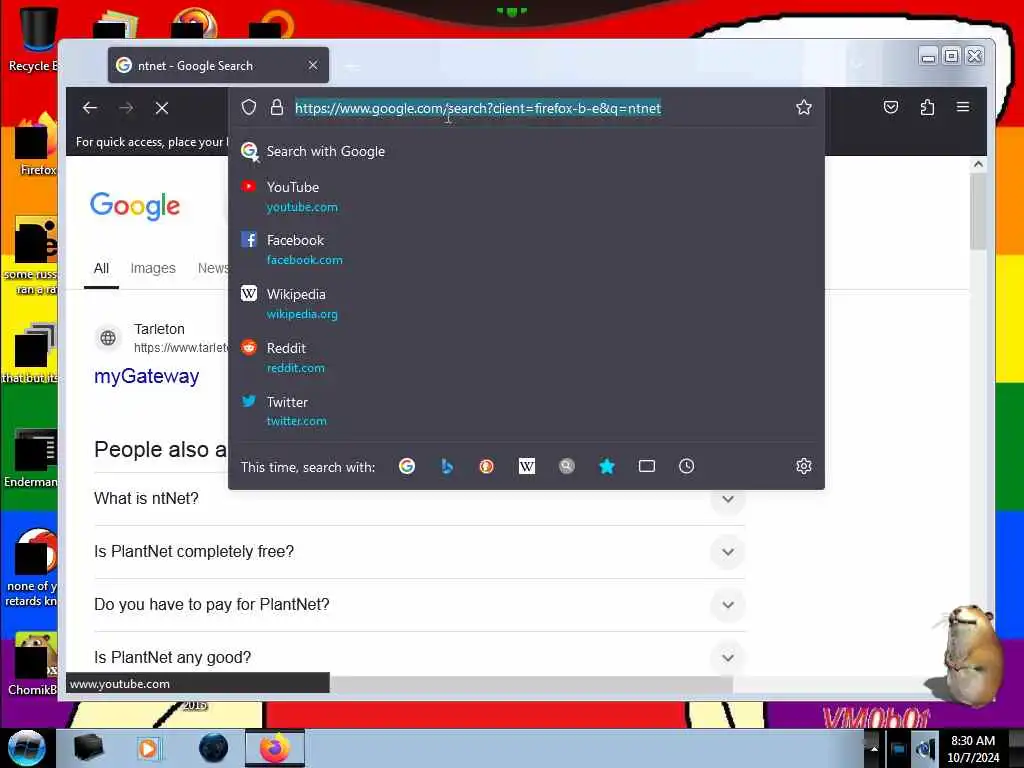Image resolution: width=1024 pixels, height=768 pixels.
Task: Search this time with Google icon
Action: tap(407, 466)
